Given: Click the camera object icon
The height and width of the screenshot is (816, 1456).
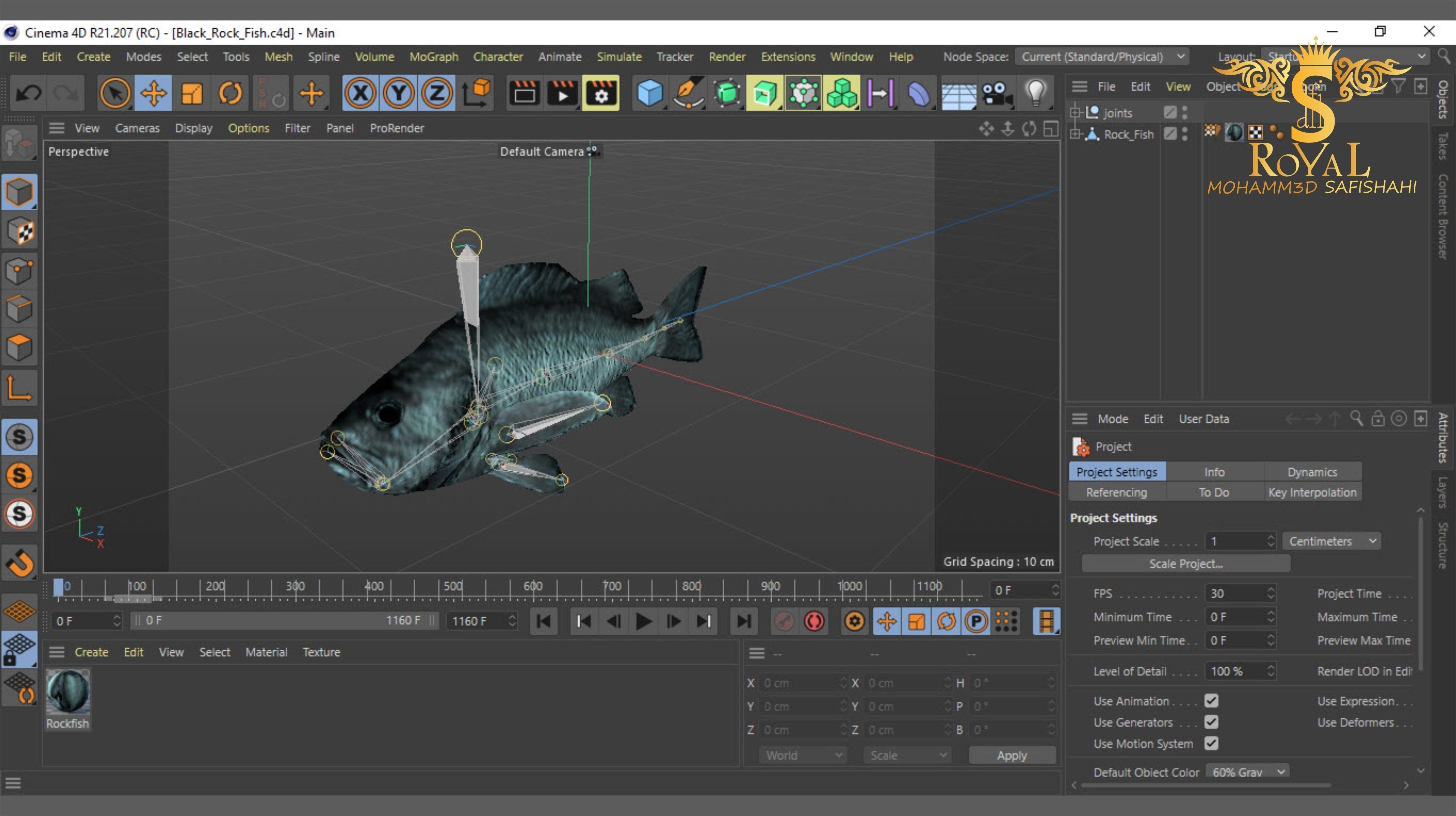Looking at the screenshot, I should pos(996,93).
